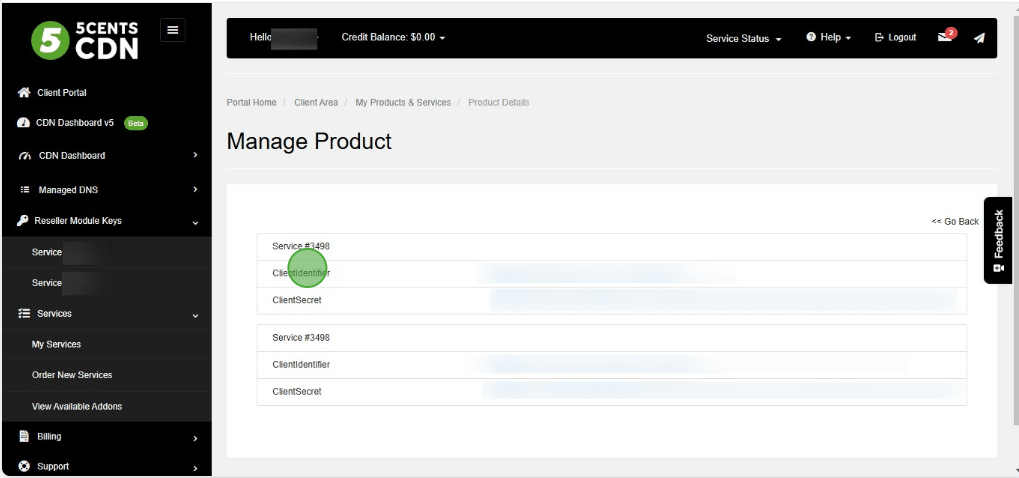Click the Support lifebuoy icon

point(24,466)
